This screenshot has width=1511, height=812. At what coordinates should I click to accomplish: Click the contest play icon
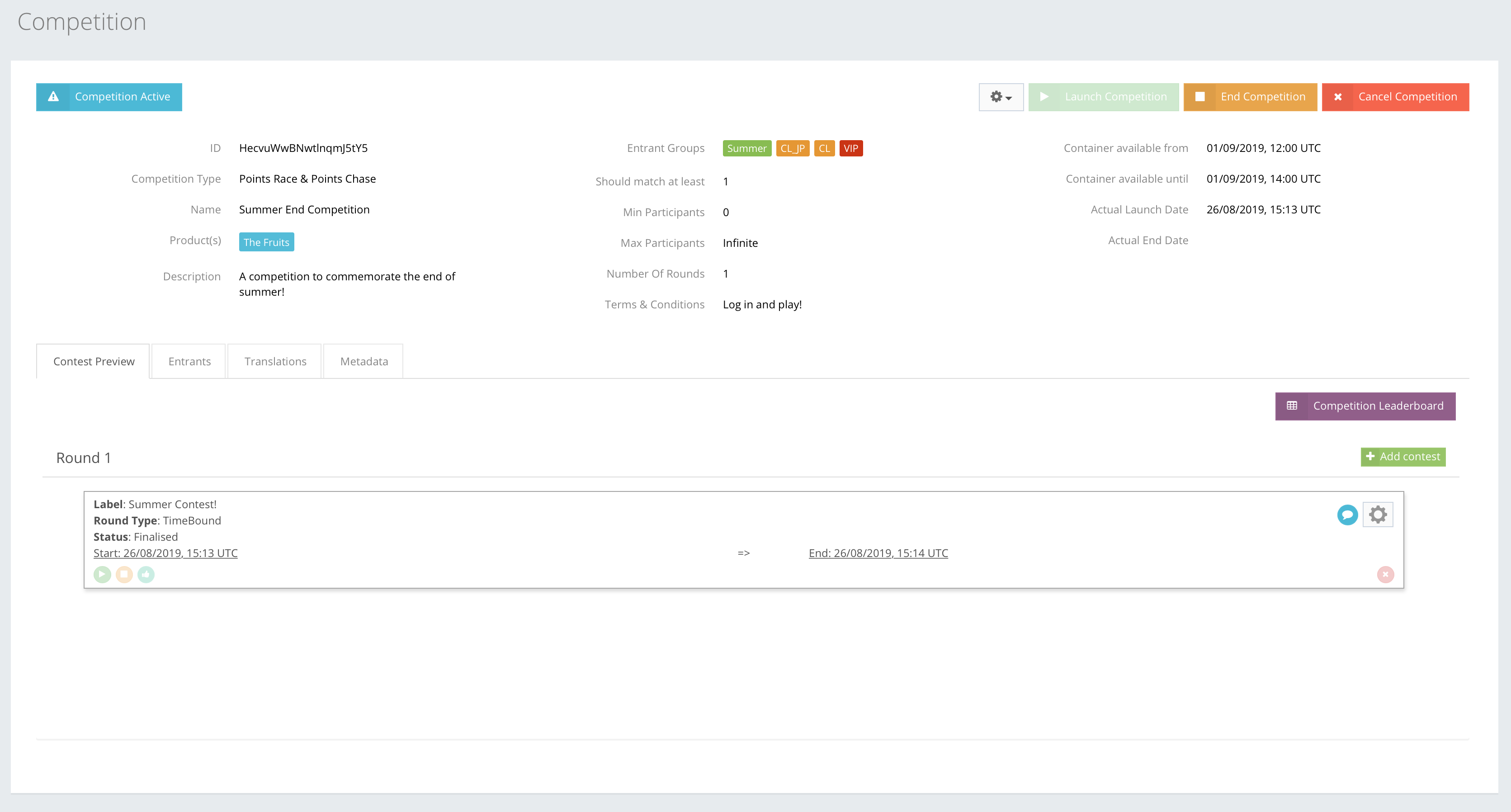pos(102,574)
